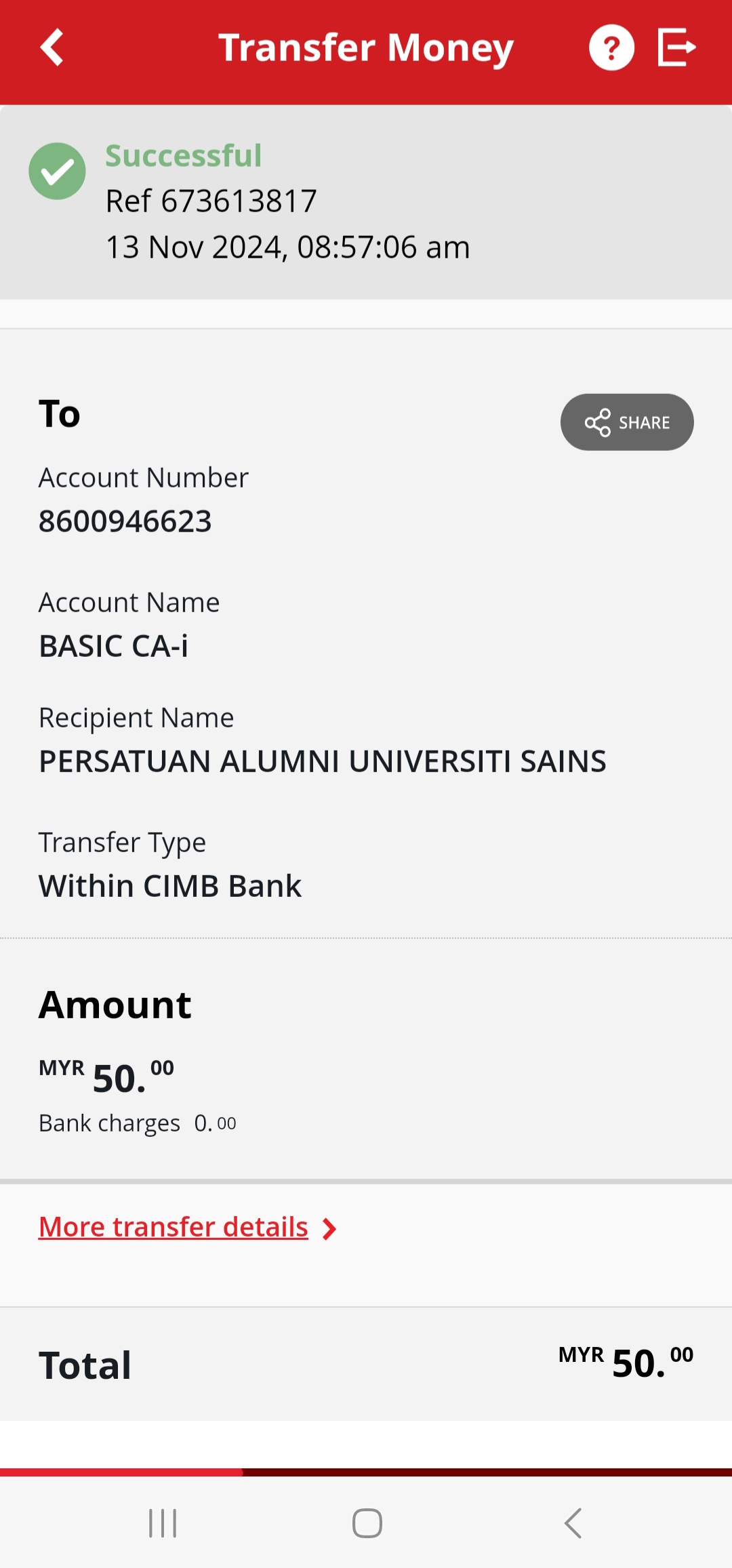Image resolution: width=732 pixels, height=1568 pixels.
Task: Tap the logout icon in the header
Action: coord(676,47)
